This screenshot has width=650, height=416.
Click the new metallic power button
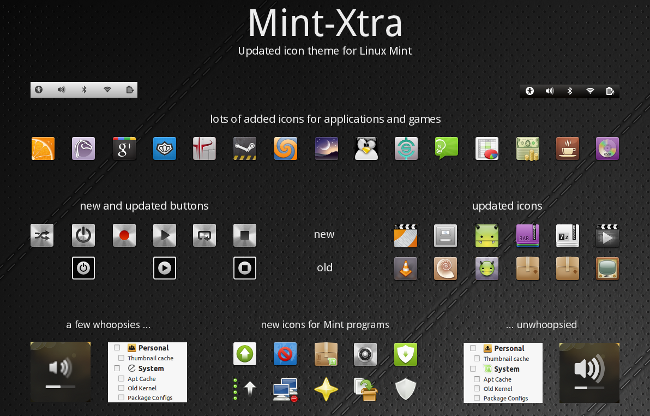(x=83, y=235)
